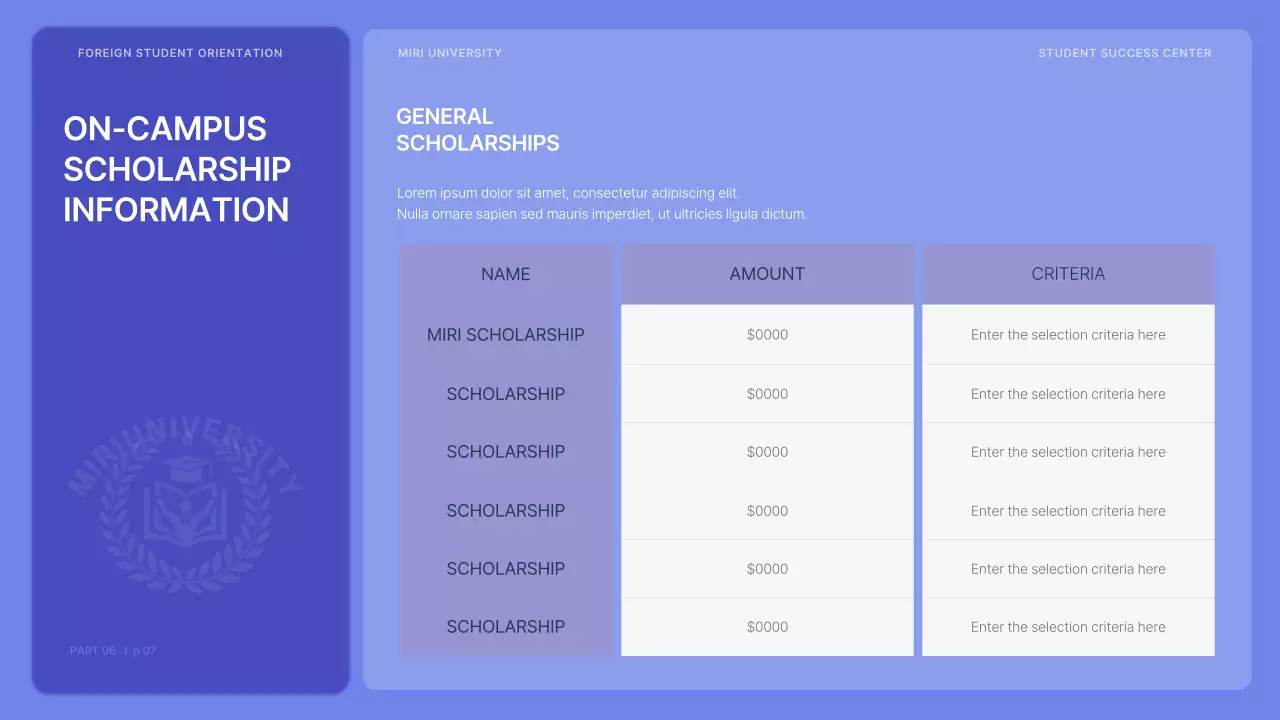This screenshot has width=1280, height=720.
Task: Select the NAME column header
Action: pyautogui.click(x=506, y=274)
